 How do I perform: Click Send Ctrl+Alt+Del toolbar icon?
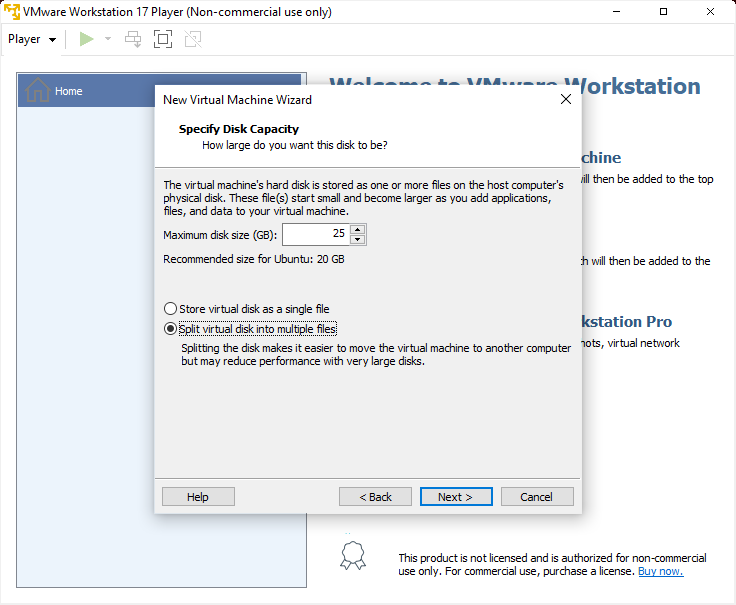pyautogui.click(x=133, y=39)
